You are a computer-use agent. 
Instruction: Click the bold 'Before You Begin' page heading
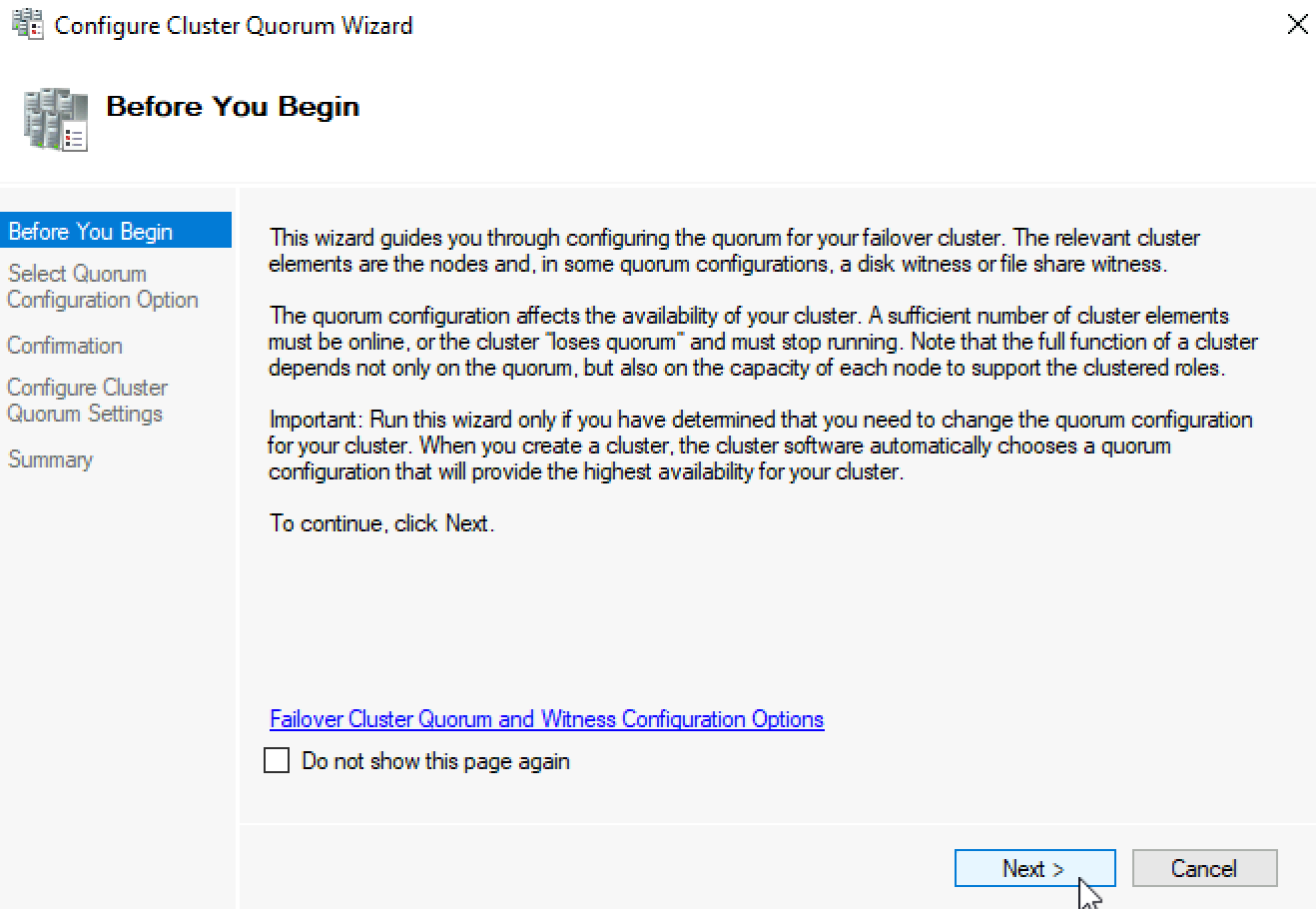(x=233, y=107)
